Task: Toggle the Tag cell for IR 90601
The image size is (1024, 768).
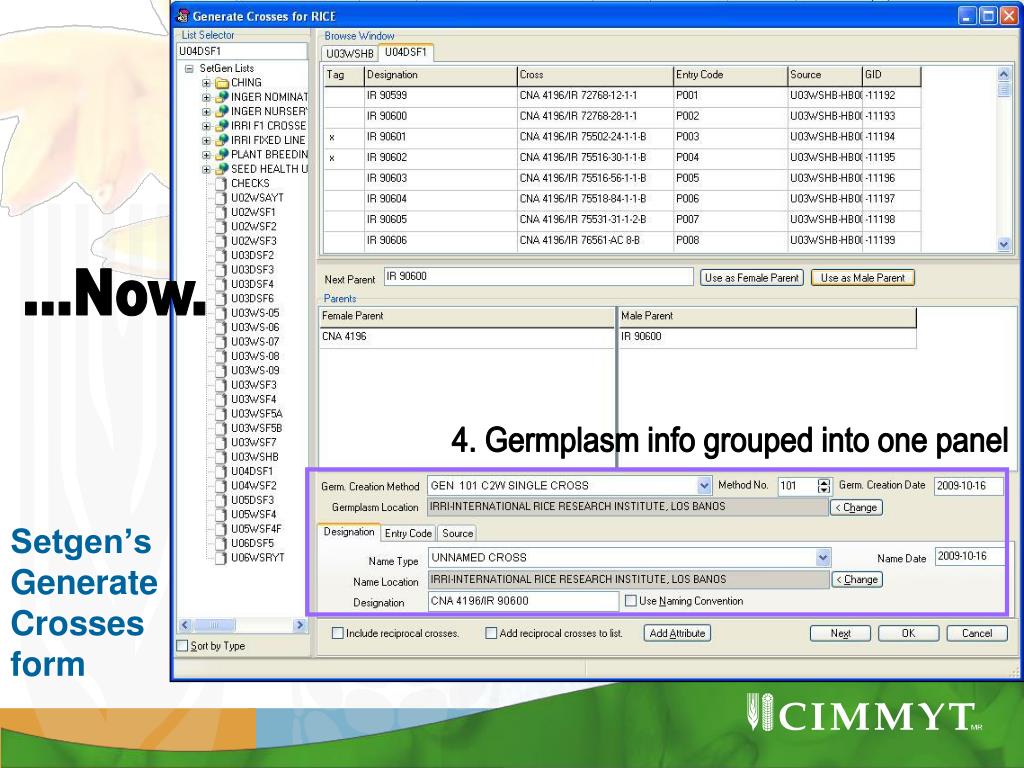Action: pyautogui.click(x=344, y=137)
